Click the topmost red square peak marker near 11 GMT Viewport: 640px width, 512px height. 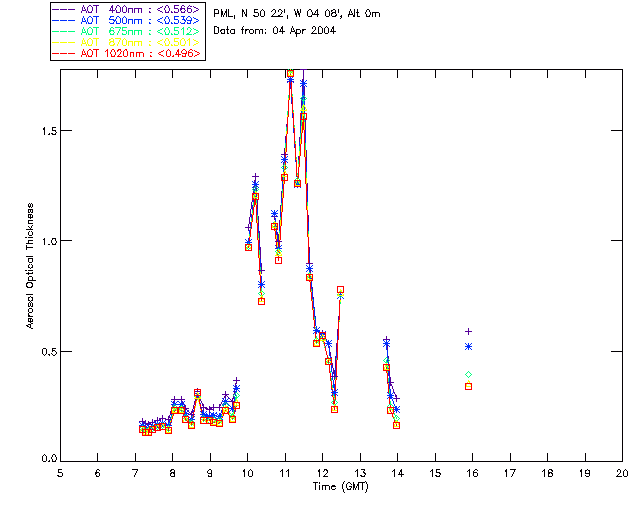point(291,74)
